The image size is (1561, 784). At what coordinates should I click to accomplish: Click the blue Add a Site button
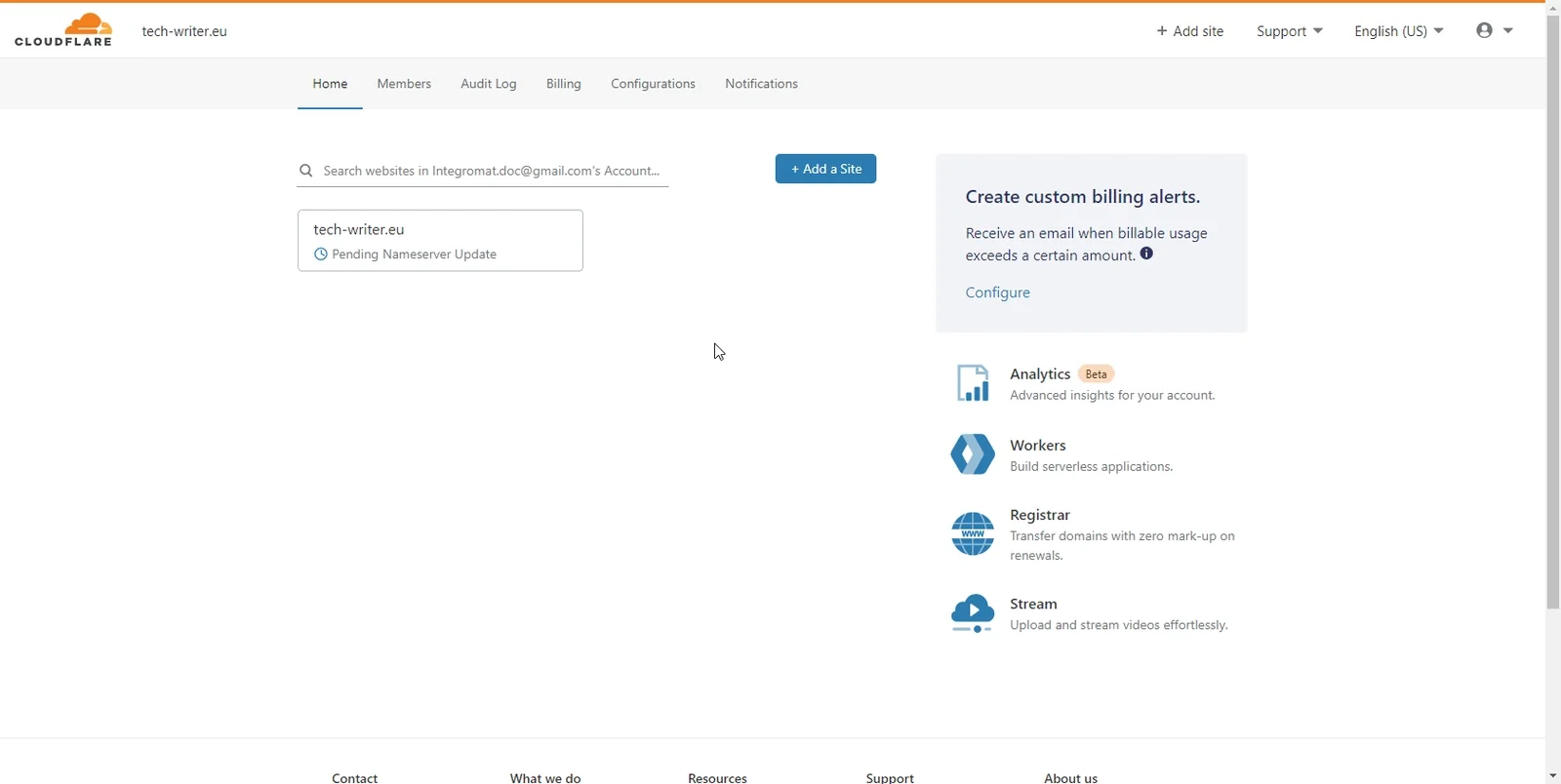pyautogui.click(x=825, y=169)
